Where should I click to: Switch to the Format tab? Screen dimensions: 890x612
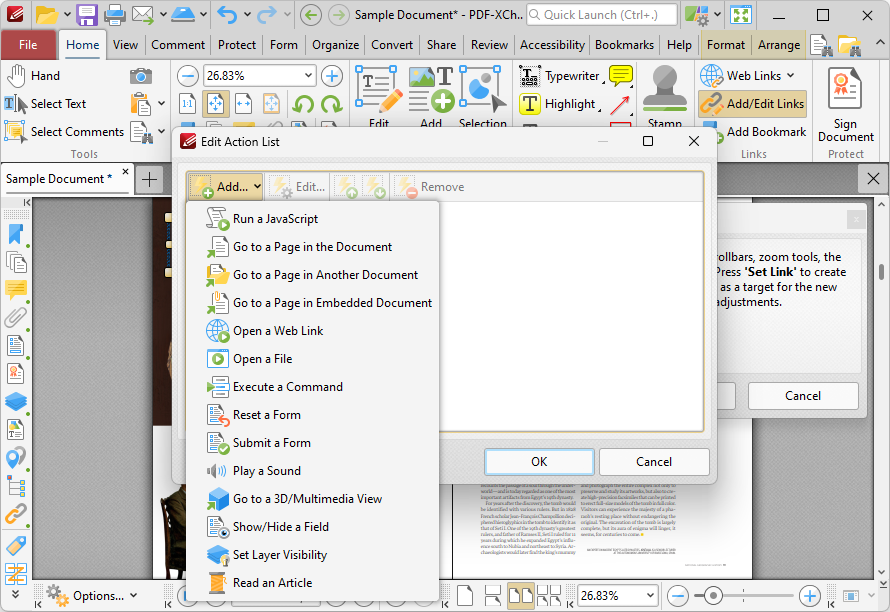725,45
